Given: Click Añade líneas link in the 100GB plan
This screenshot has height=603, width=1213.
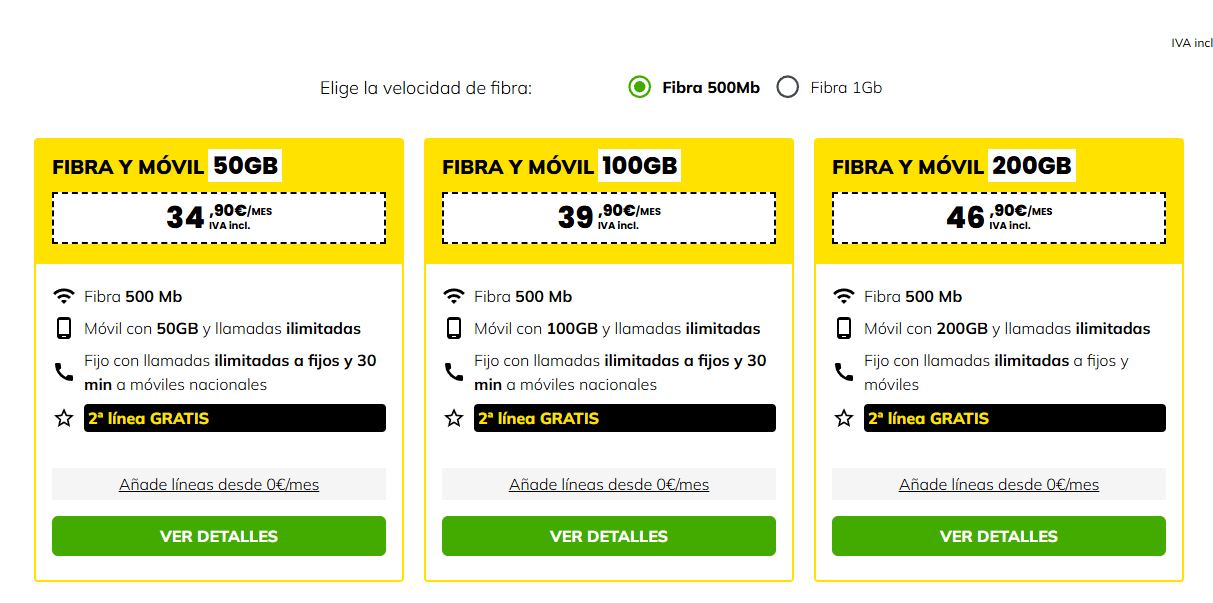Looking at the screenshot, I should [x=609, y=485].
